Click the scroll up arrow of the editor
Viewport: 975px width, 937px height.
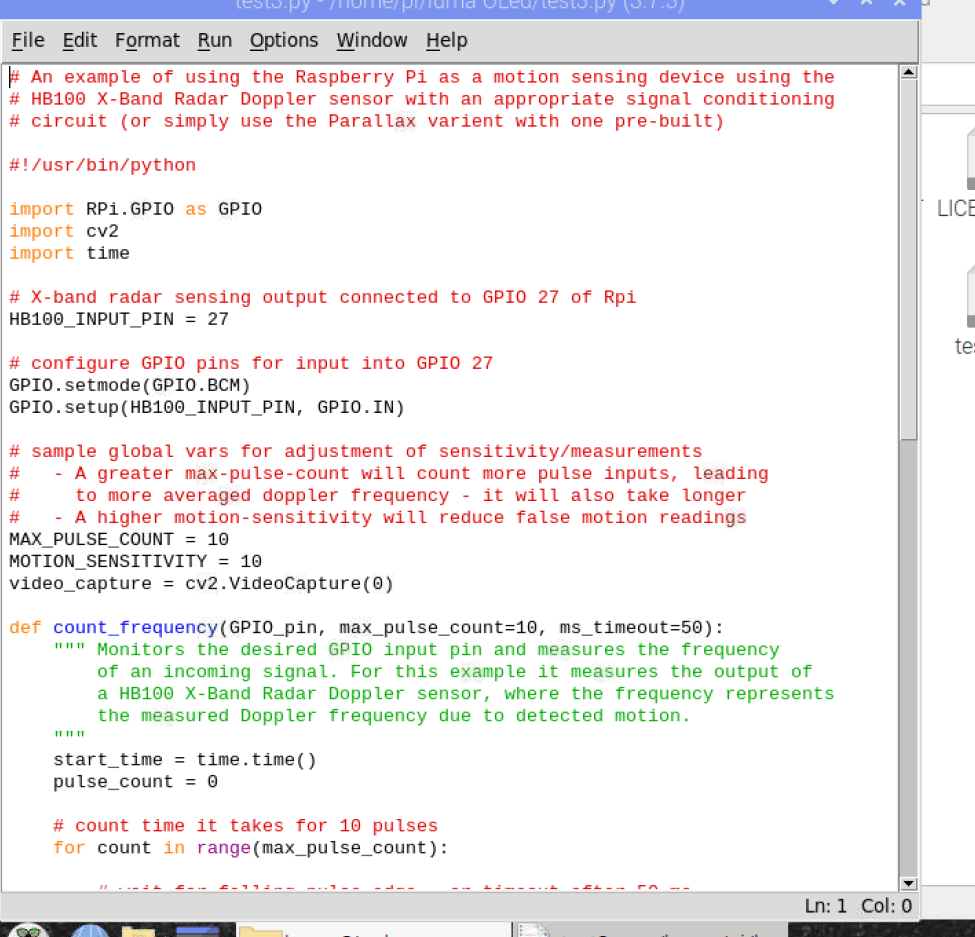click(908, 72)
